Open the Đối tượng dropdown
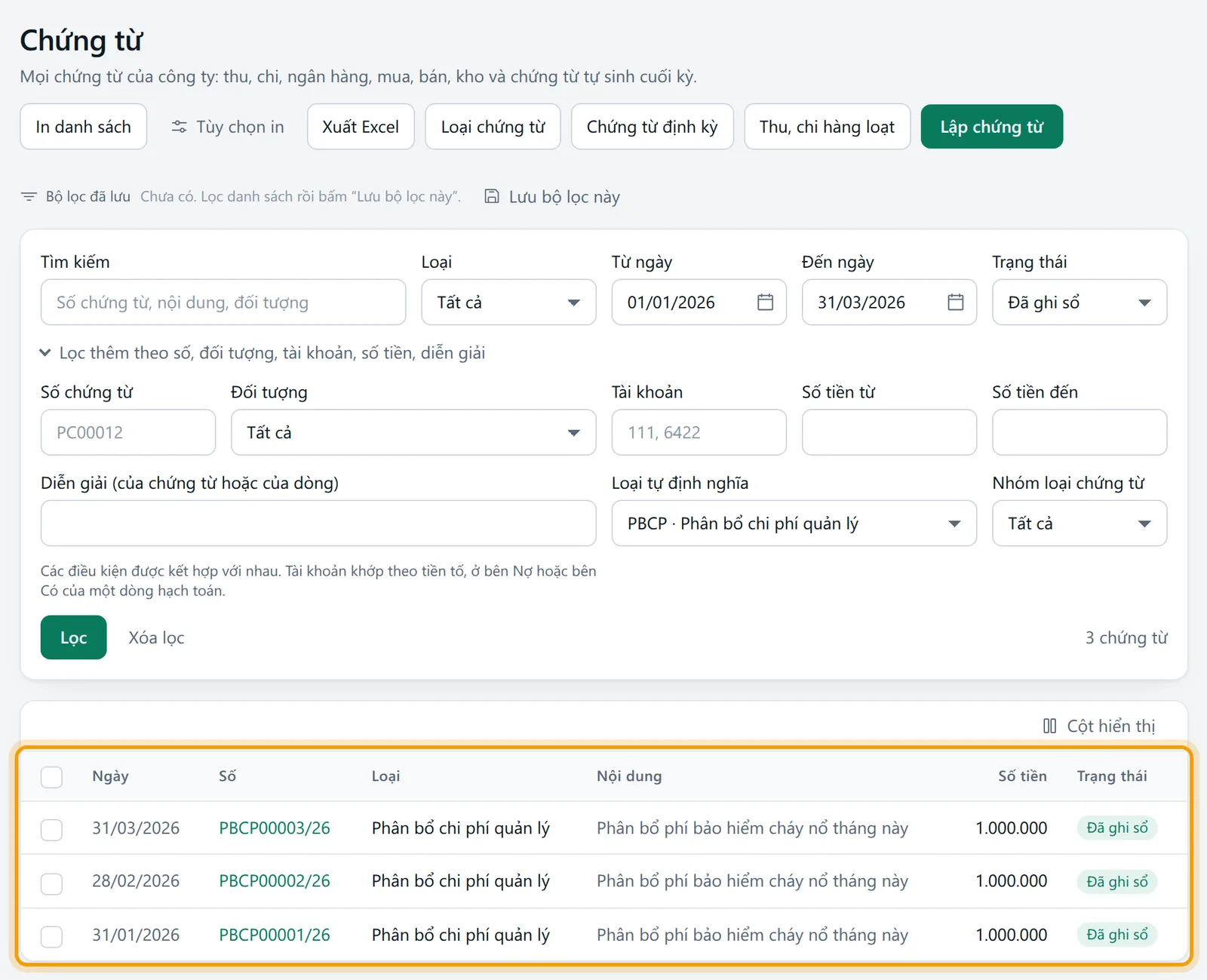 tap(413, 432)
